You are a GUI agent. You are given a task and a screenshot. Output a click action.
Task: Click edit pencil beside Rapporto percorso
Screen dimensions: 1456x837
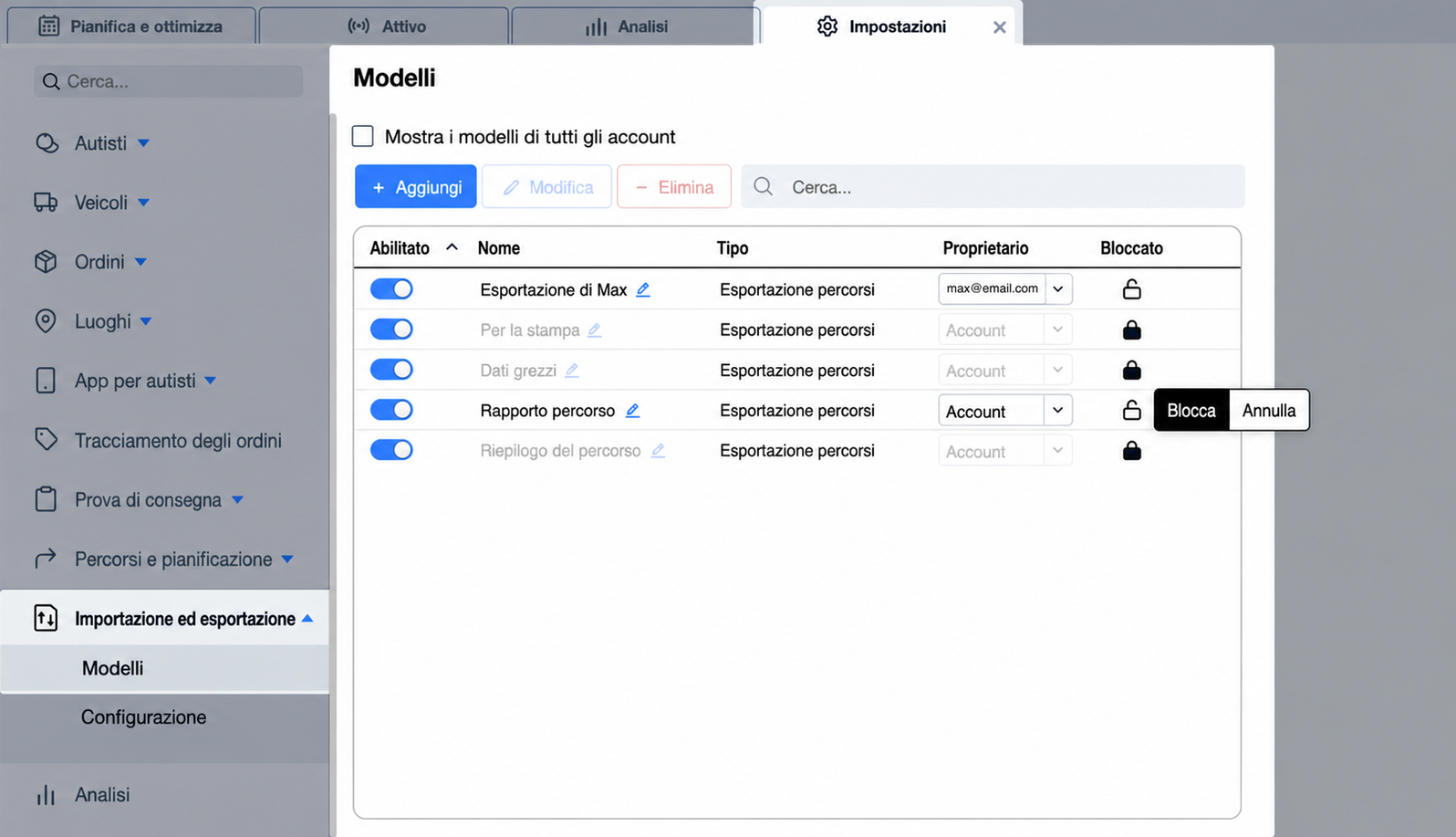[x=632, y=411]
